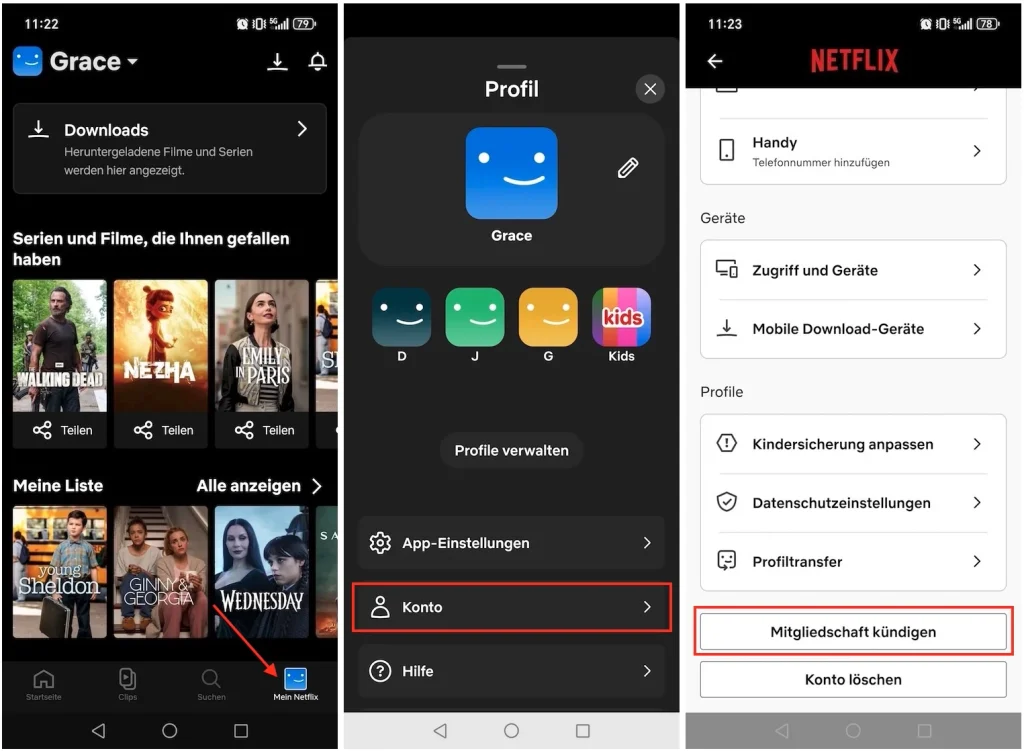This screenshot has height=751, width=1024.
Task: Share Nezha via Teilen
Action: 163,430
